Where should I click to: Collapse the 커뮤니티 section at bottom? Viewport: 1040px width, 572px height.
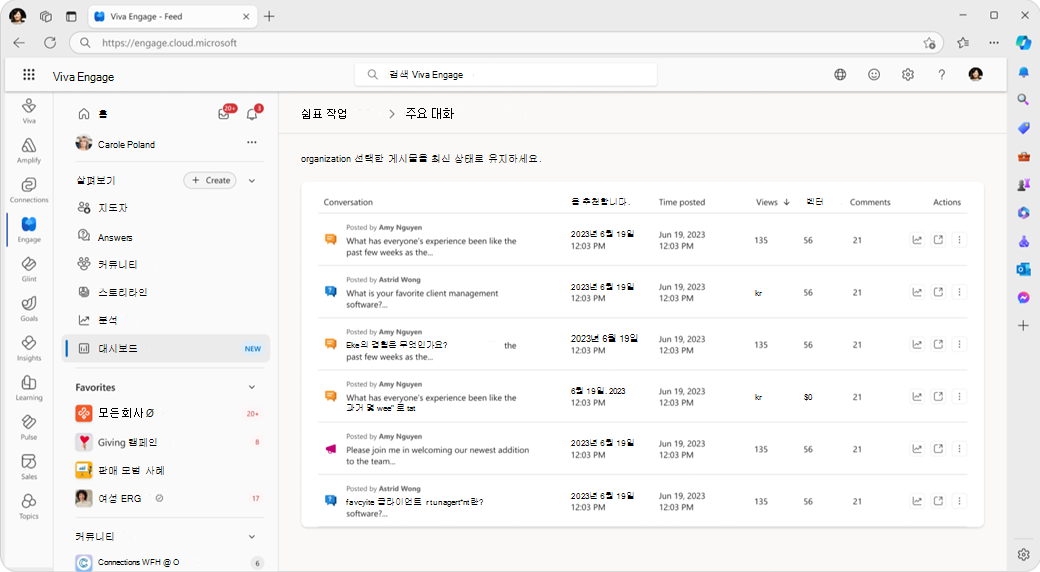coord(252,536)
